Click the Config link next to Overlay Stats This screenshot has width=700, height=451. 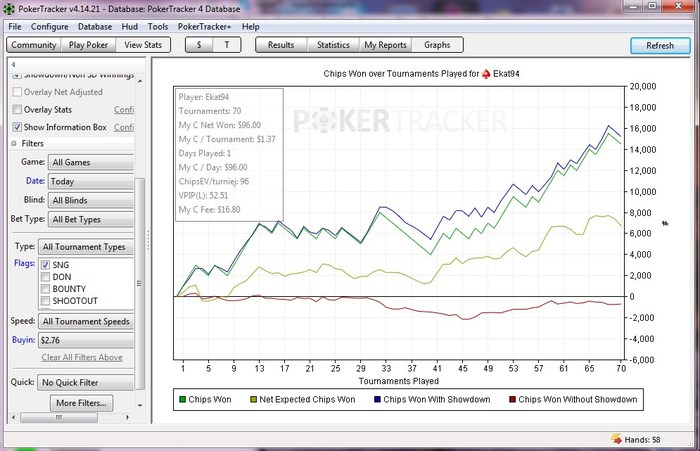124,109
